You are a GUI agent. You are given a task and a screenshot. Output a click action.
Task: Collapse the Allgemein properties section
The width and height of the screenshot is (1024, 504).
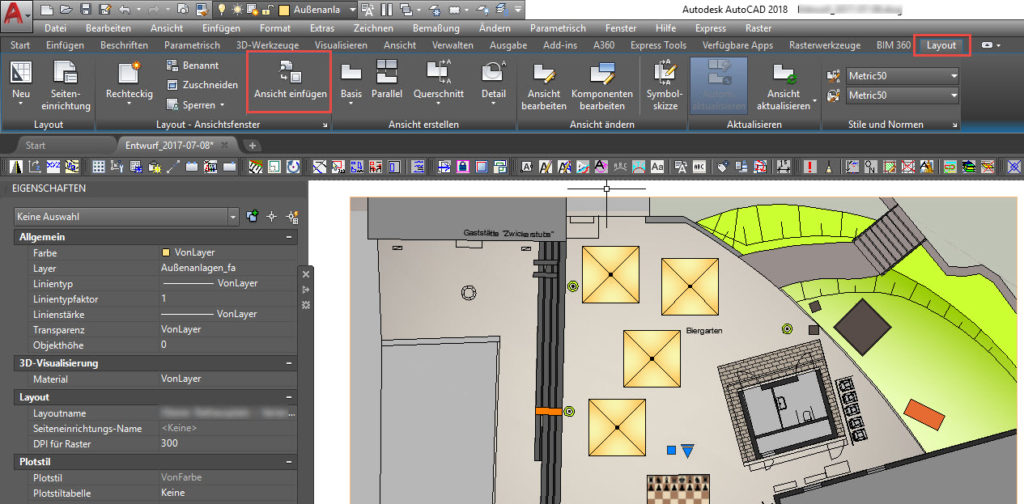[289, 237]
